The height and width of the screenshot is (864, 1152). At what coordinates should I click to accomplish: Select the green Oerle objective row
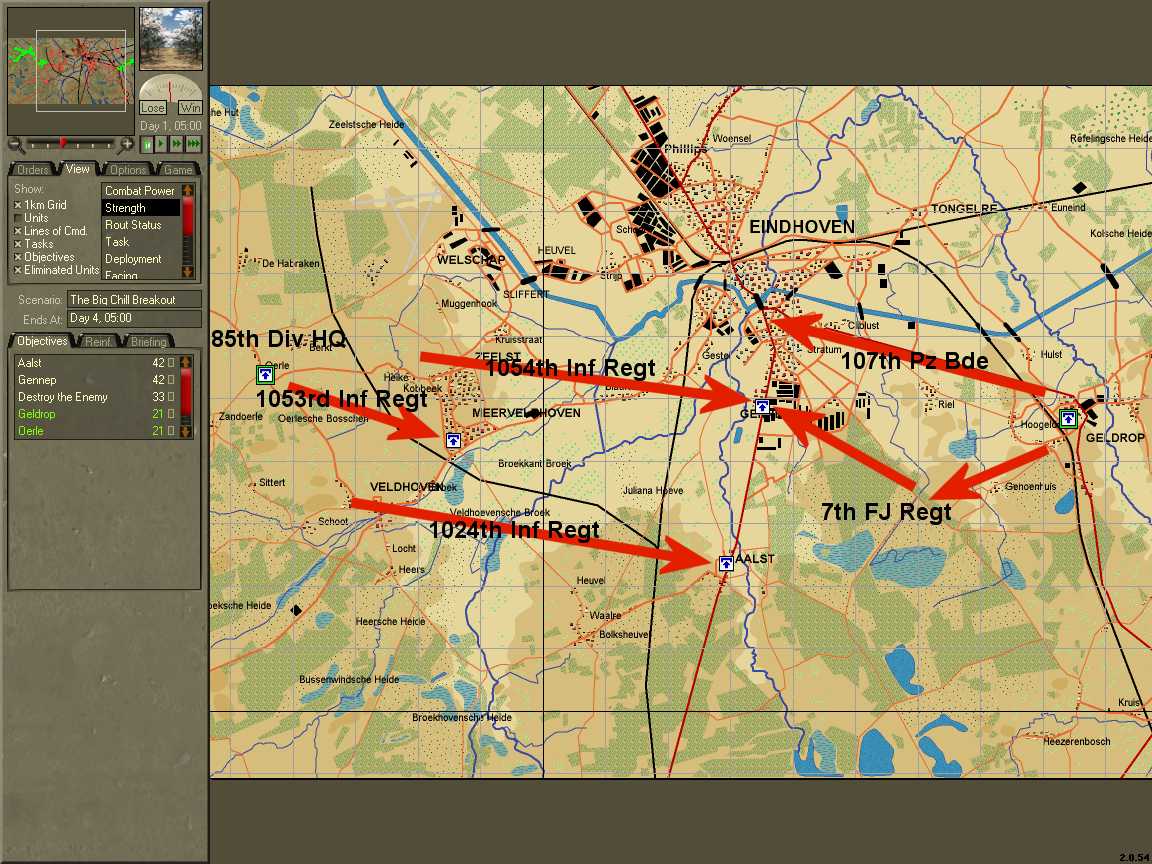coord(96,431)
